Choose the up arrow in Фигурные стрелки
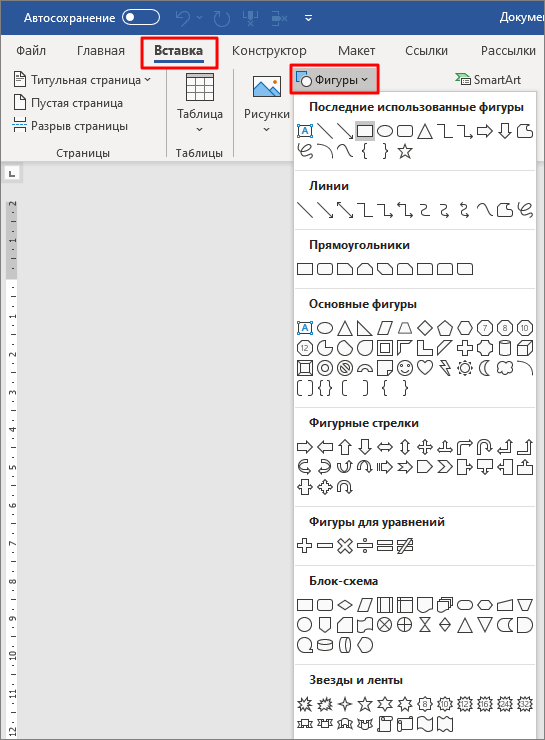This screenshot has width=545, height=740. pos(345,446)
